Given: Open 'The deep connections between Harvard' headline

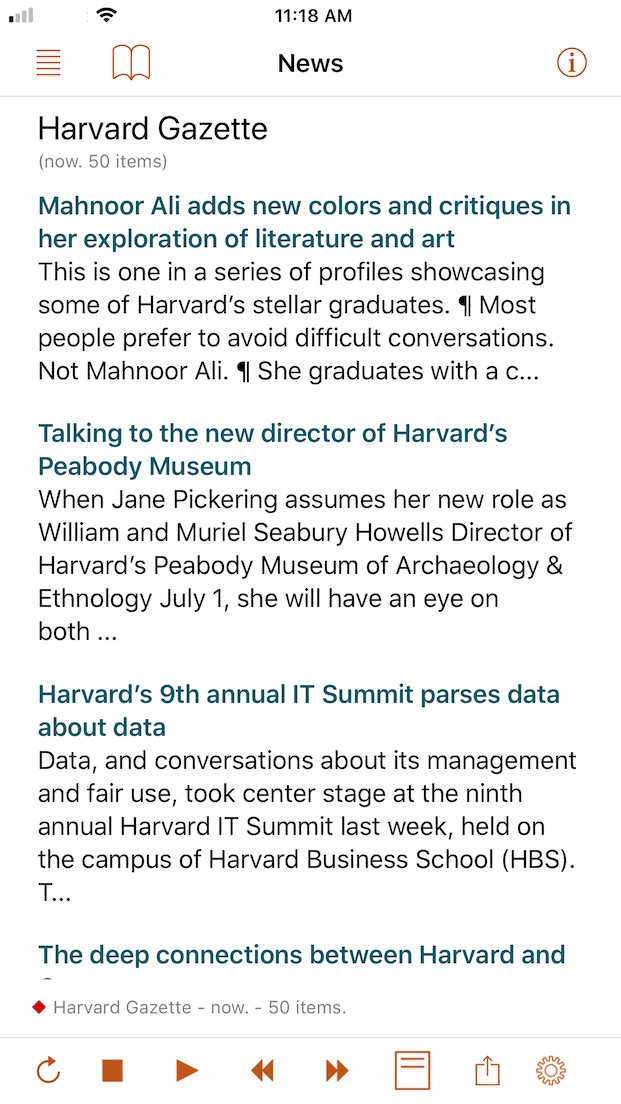Looking at the screenshot, I should [x=301, y=955].
